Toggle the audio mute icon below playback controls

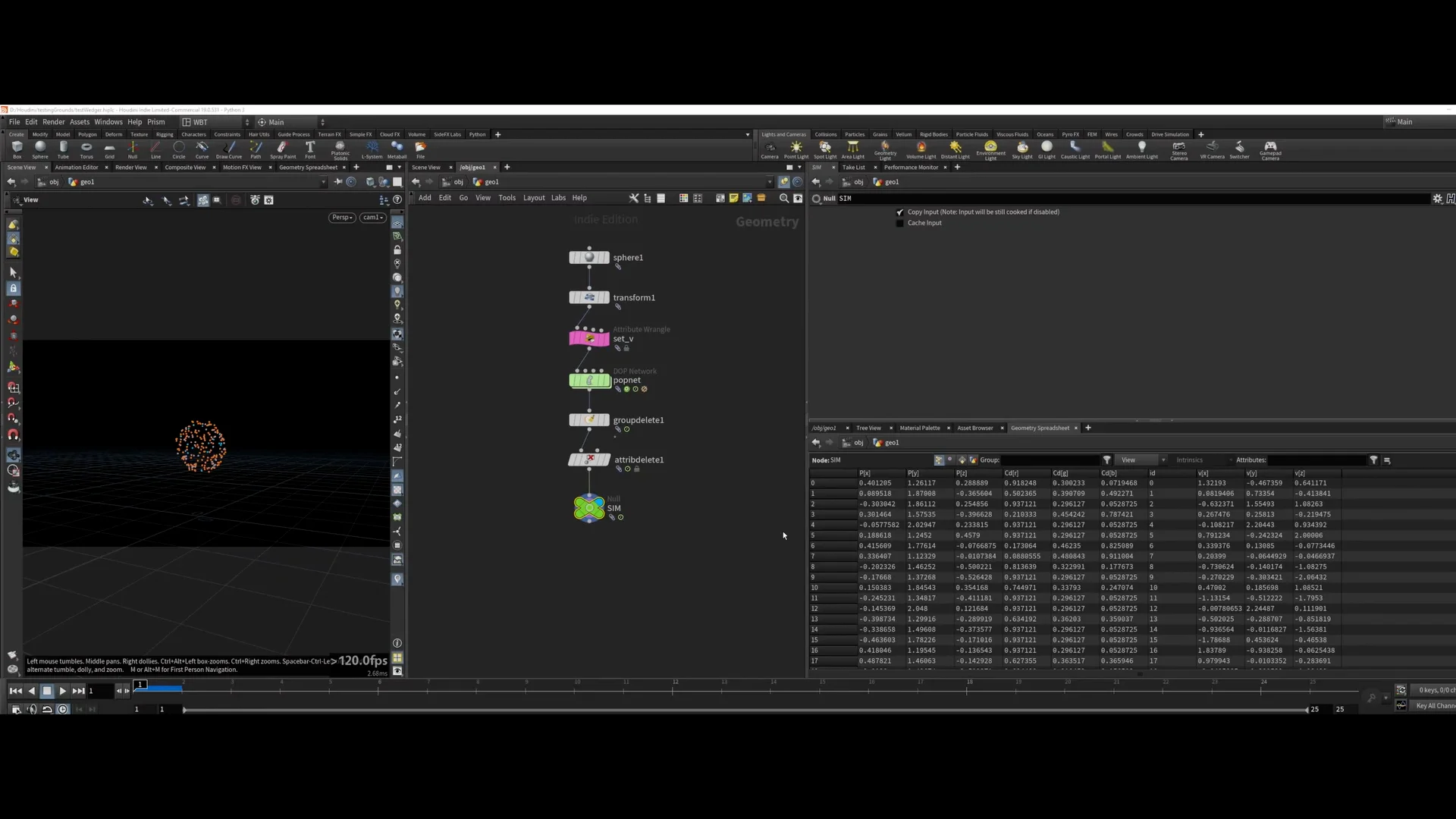(32, 710)
